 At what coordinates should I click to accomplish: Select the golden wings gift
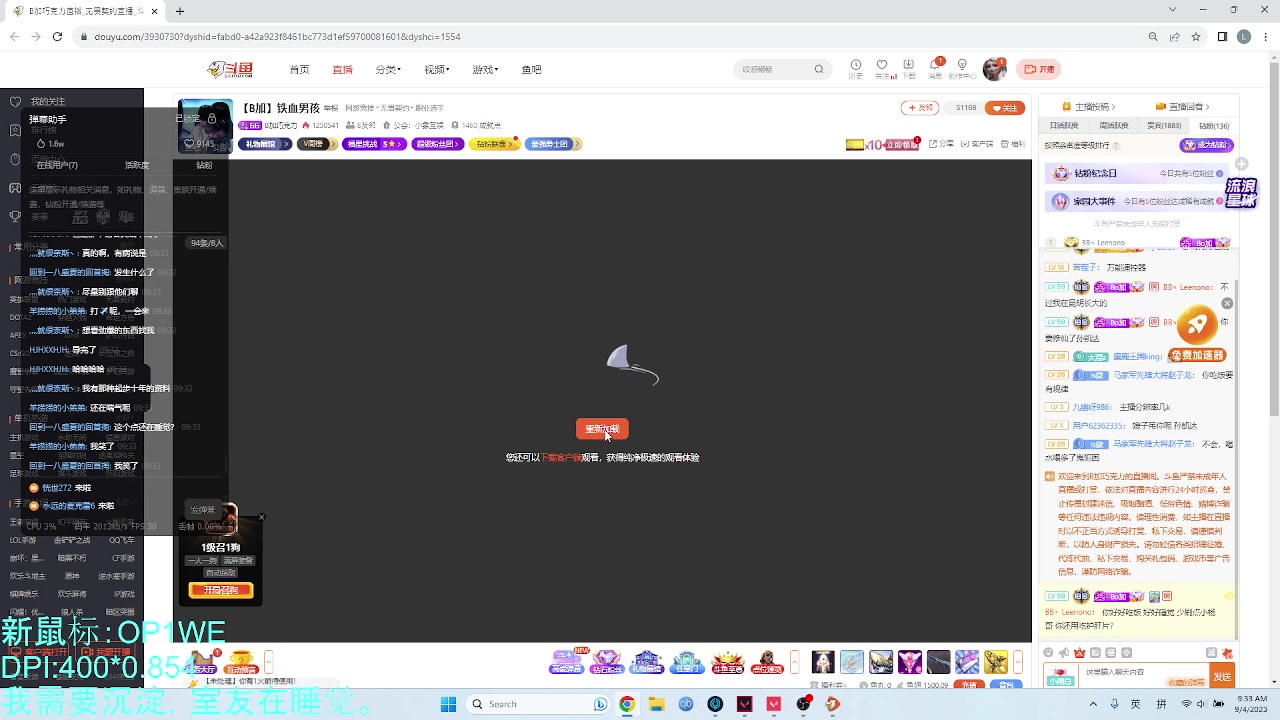pyautogui.click(x=996, y=662)
